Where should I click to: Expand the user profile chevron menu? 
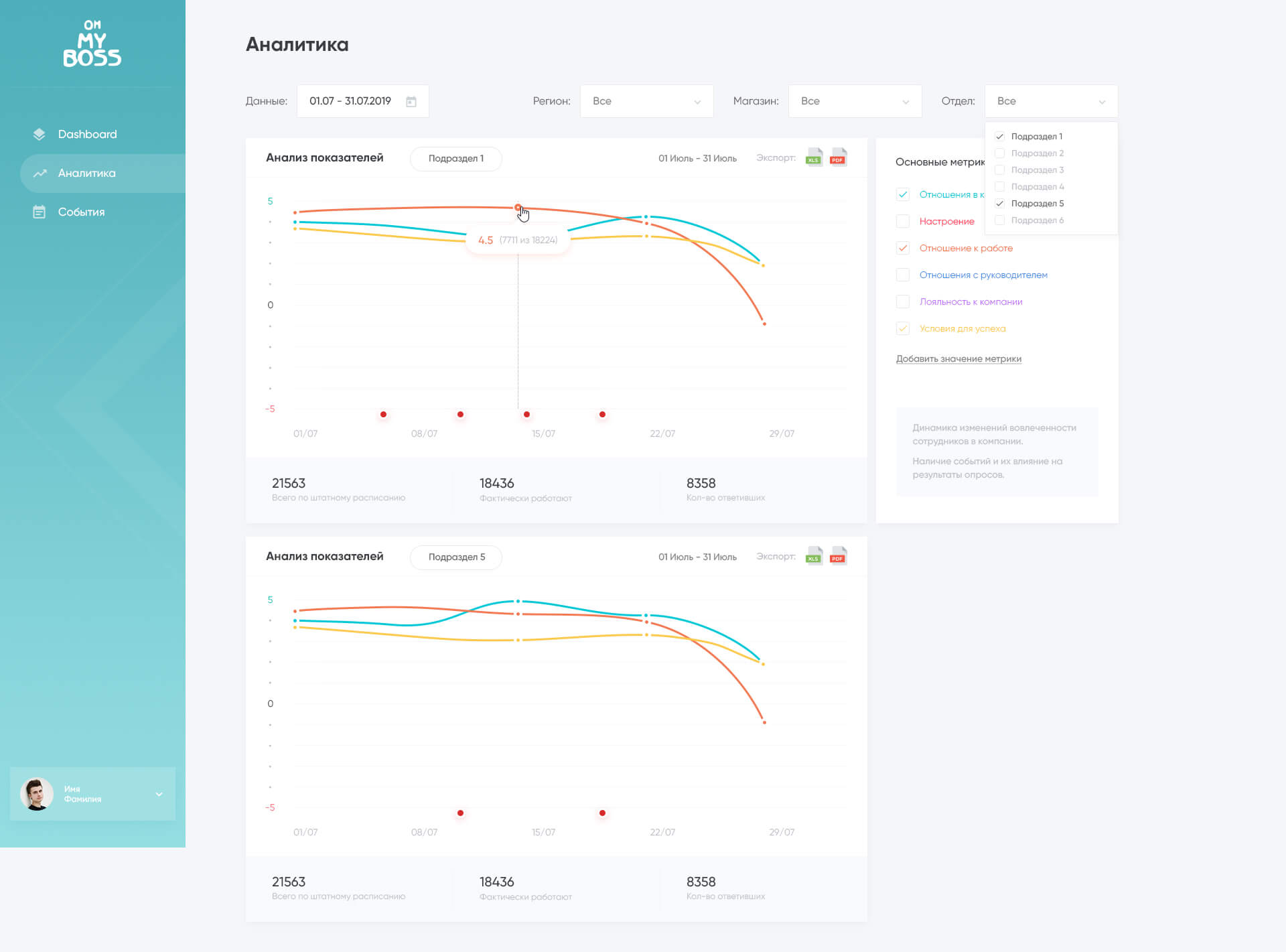point(159,794)
